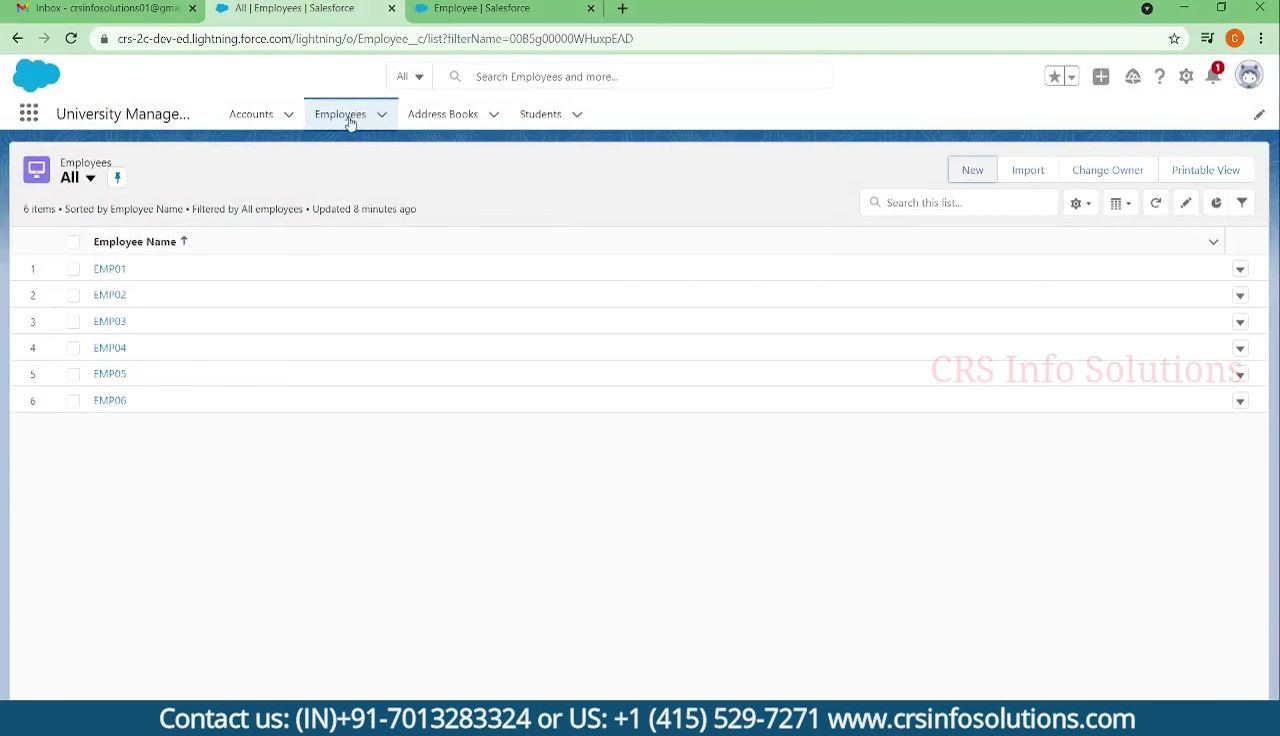Viewport: 1280px width, 736px height.
Task: Open the Notifications bell icon
Action: 1213,77
